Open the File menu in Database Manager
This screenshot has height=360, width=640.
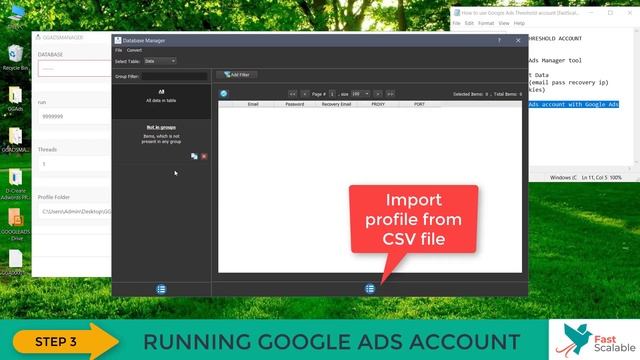coord(118,50)
